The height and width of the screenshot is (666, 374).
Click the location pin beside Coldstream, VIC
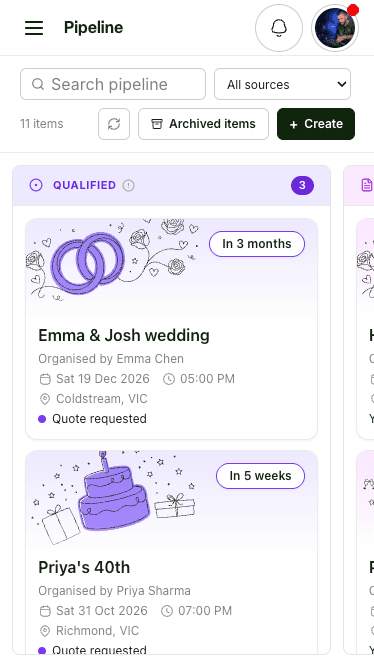coord(45,399)
